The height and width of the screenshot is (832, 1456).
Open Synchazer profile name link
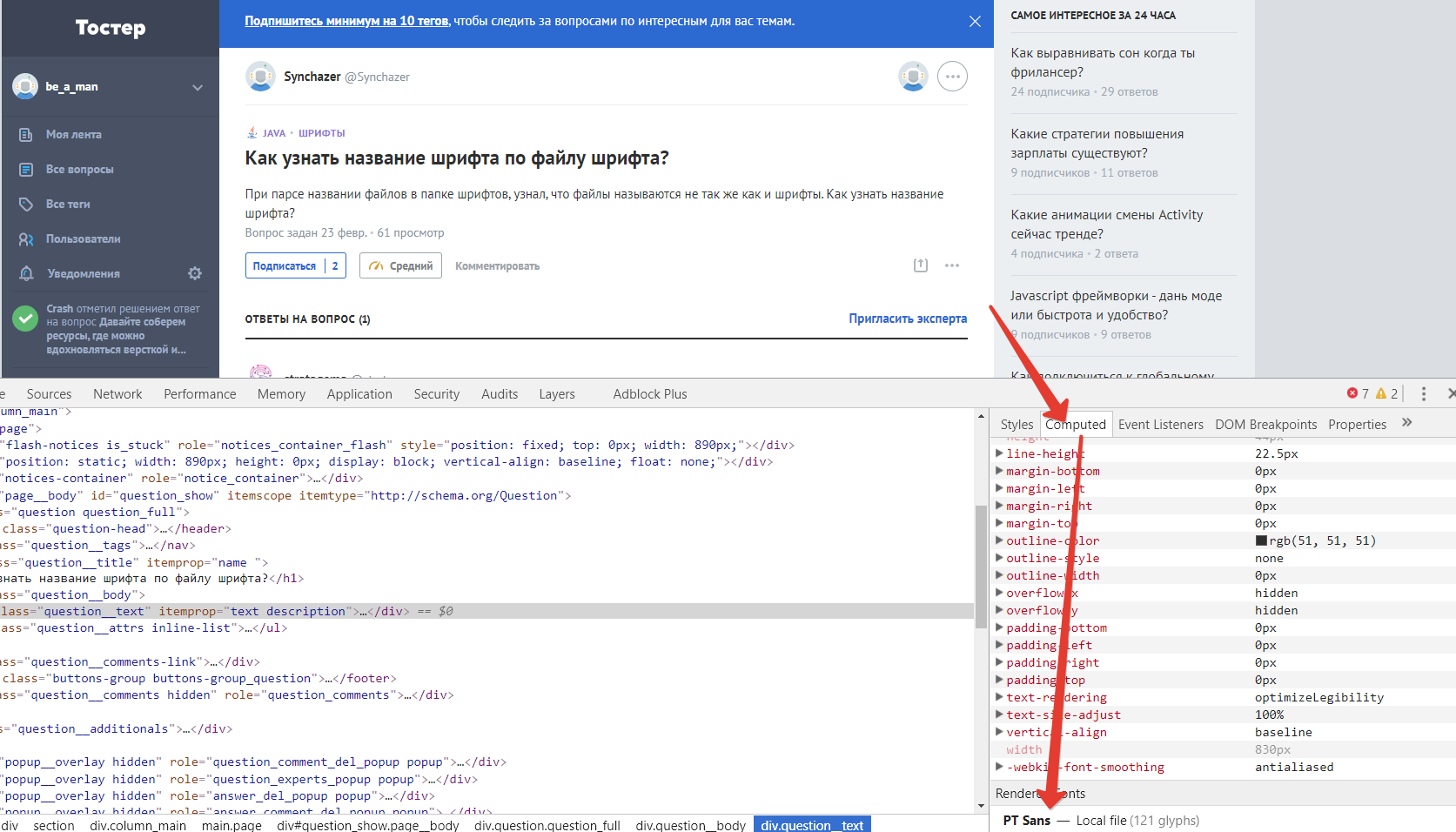[312, 77]
